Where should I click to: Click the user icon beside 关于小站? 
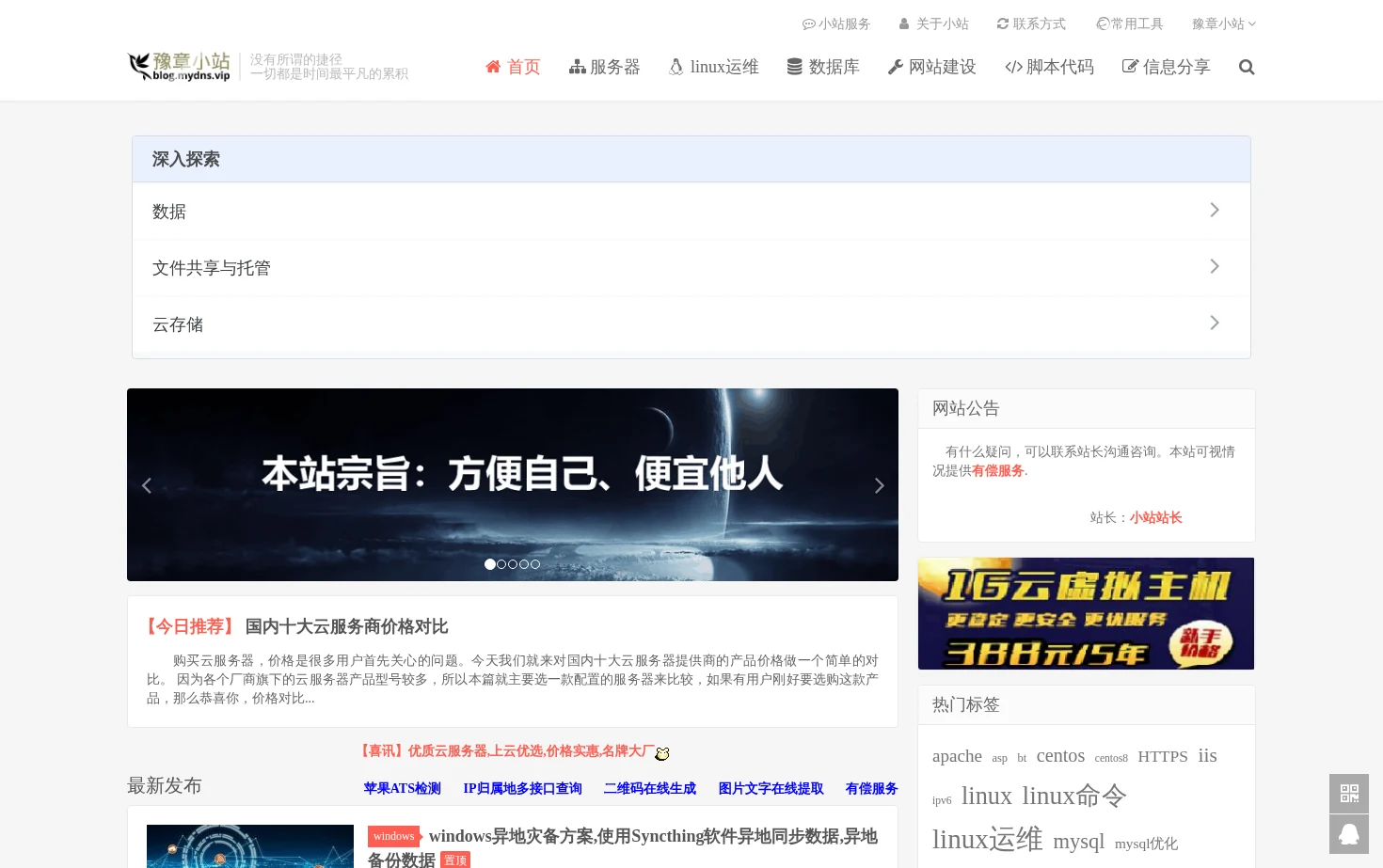tap(904, 24)
